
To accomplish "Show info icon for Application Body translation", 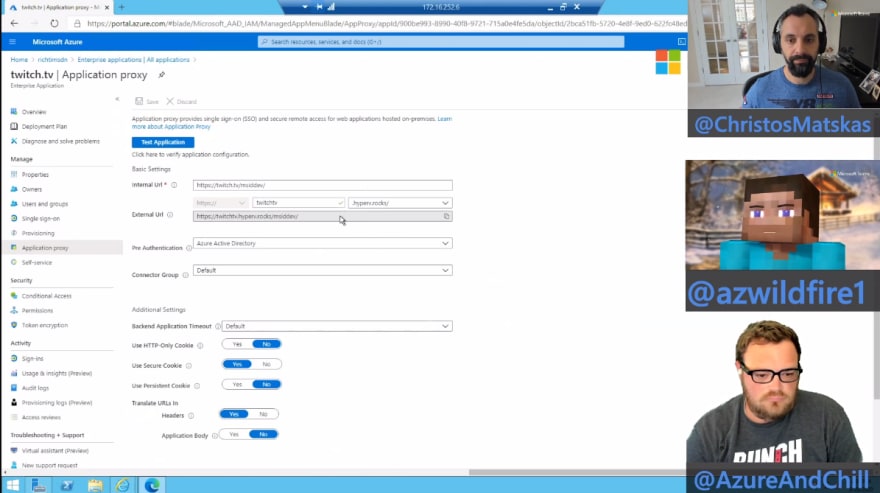I will tap(214, 436).
